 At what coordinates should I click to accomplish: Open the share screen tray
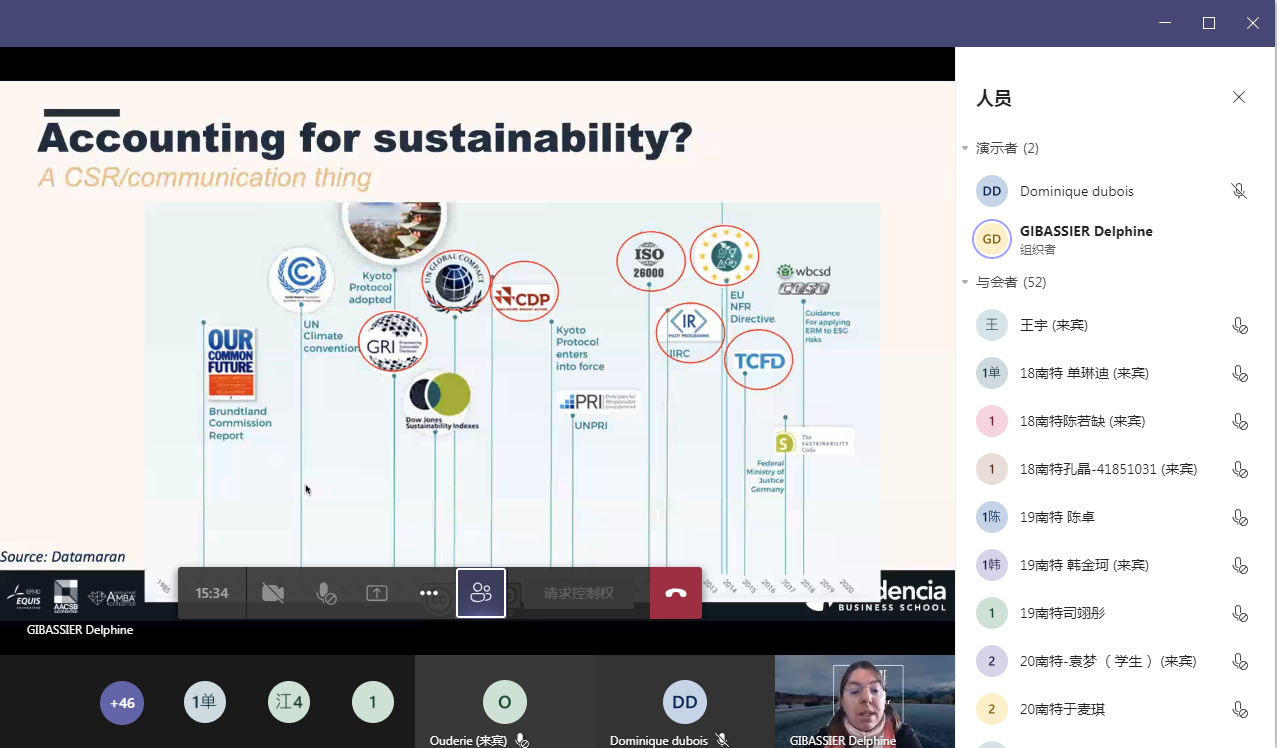[x=377, y=593]
